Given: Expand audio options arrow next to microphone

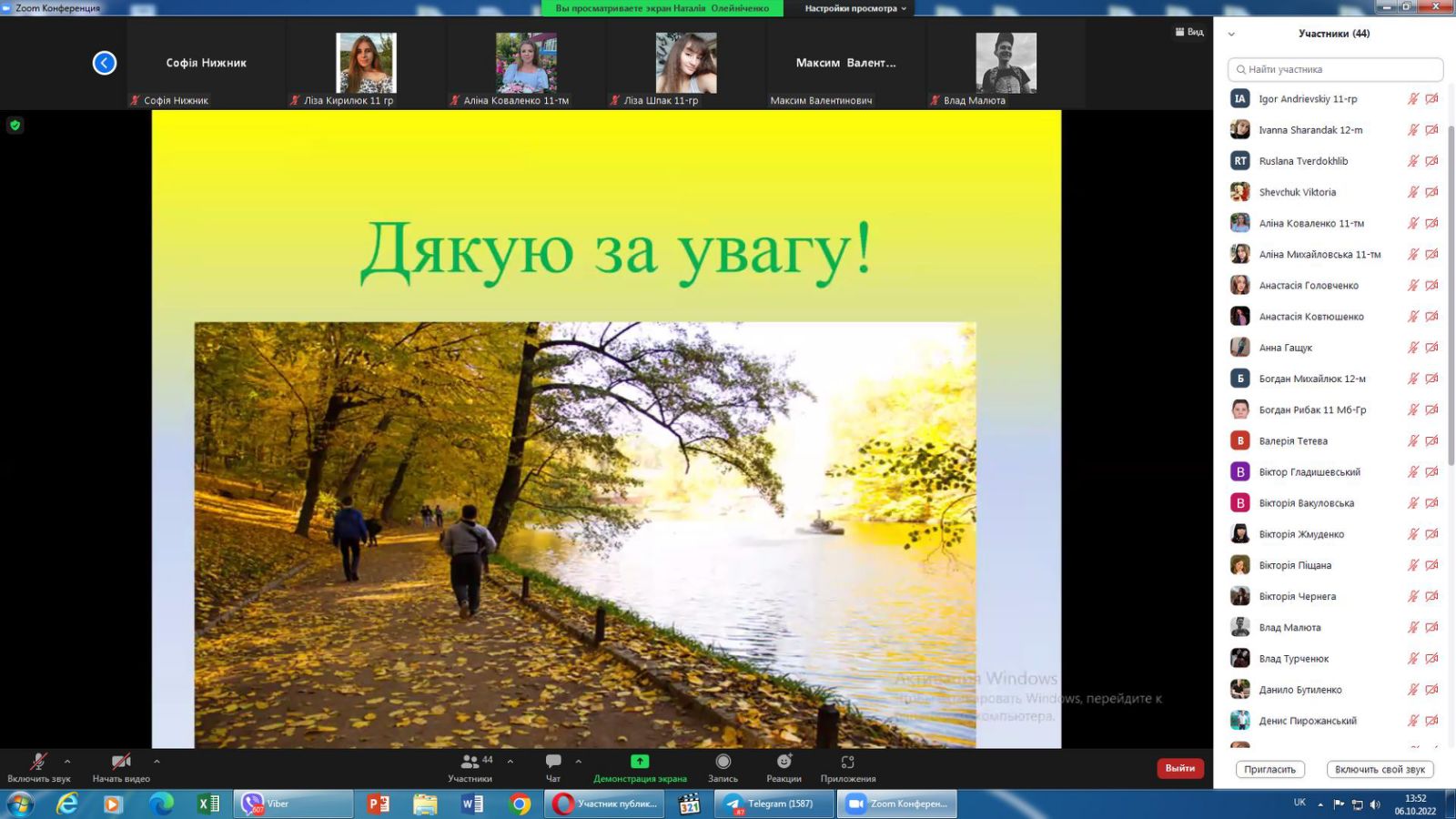Looking at the screenshot, I should [67, 761].
